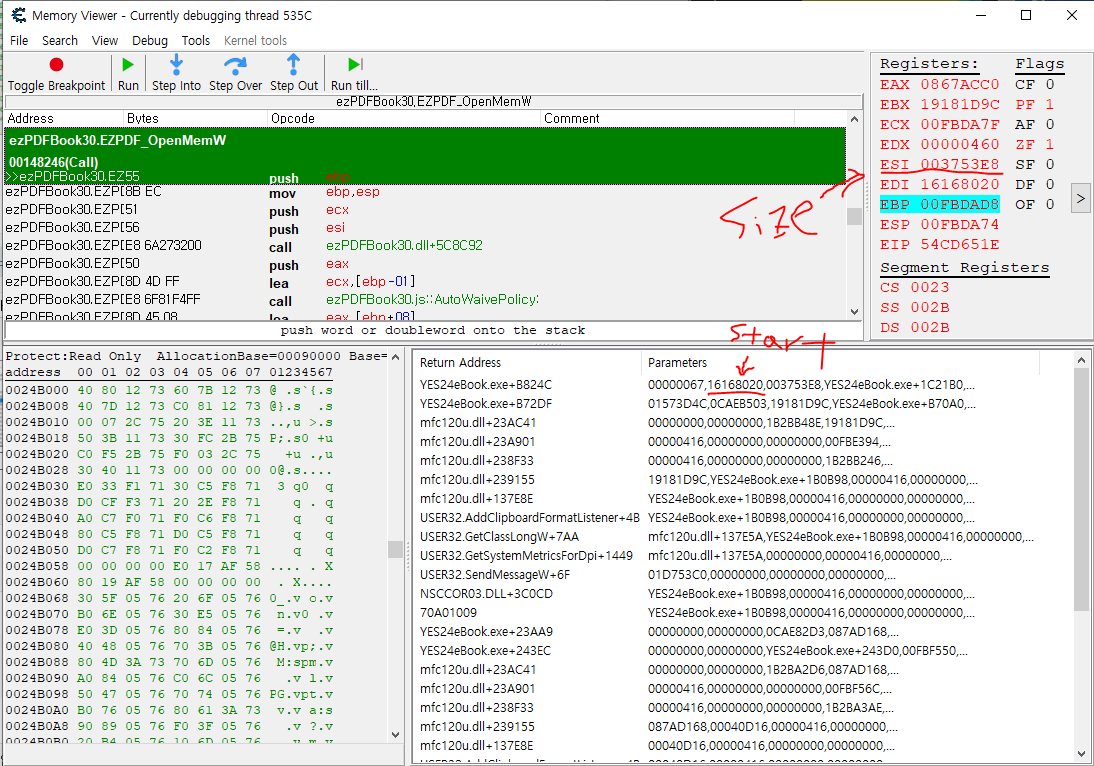Select the highlighted EBP 00FBDAD8 register
This screenshot has width=1094, height=766.
point(939,204)
